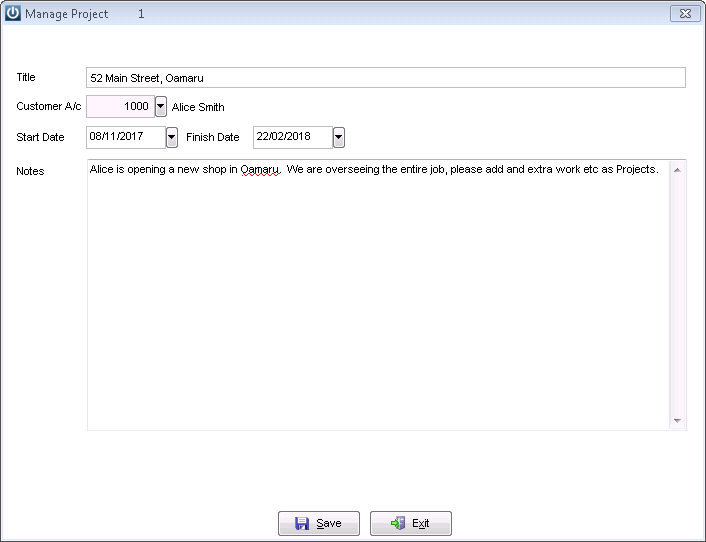Click the Start Date field 08/11/2017
The height and width of the screenshot is (542, 706).
tap(126, 137)
